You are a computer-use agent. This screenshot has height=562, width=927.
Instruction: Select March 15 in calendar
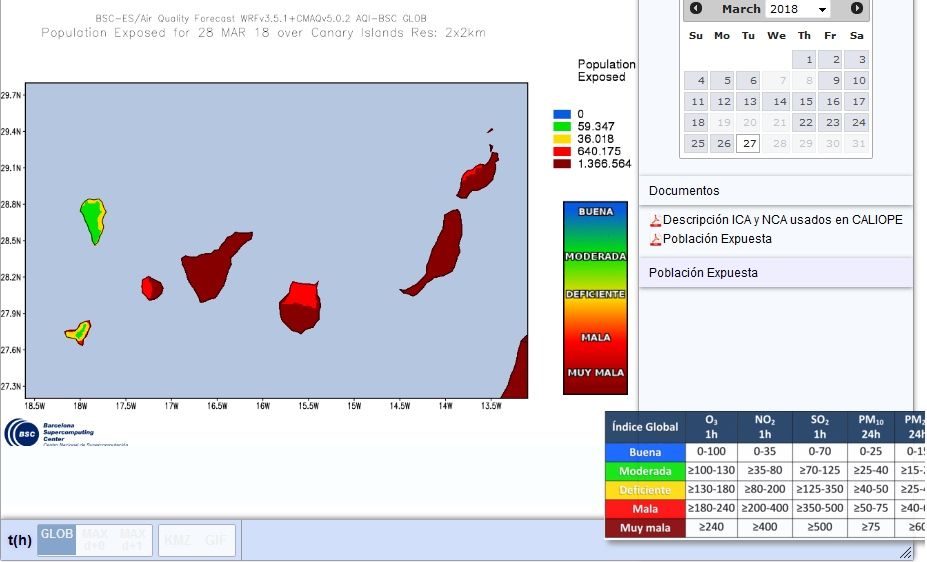pos(804,102)
